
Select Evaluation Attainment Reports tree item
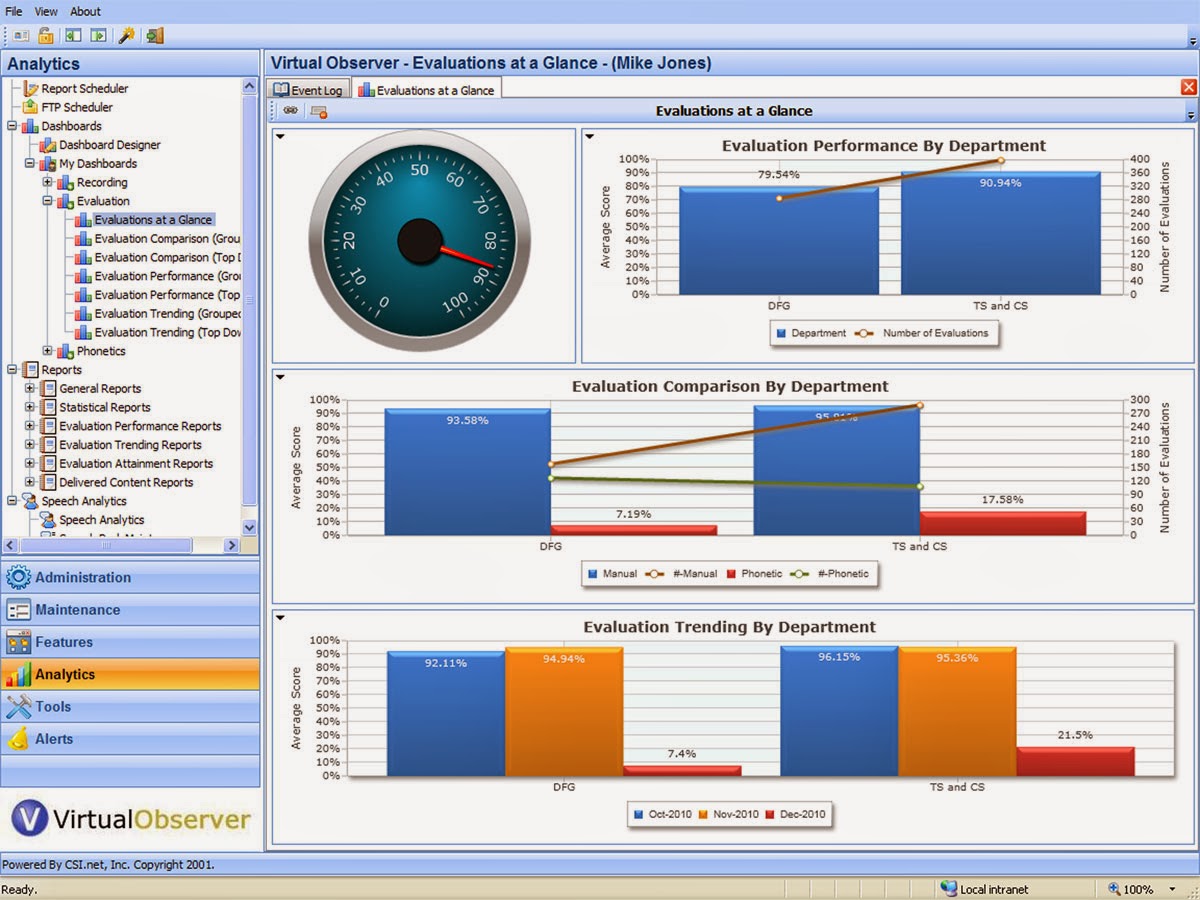[136, 464]
